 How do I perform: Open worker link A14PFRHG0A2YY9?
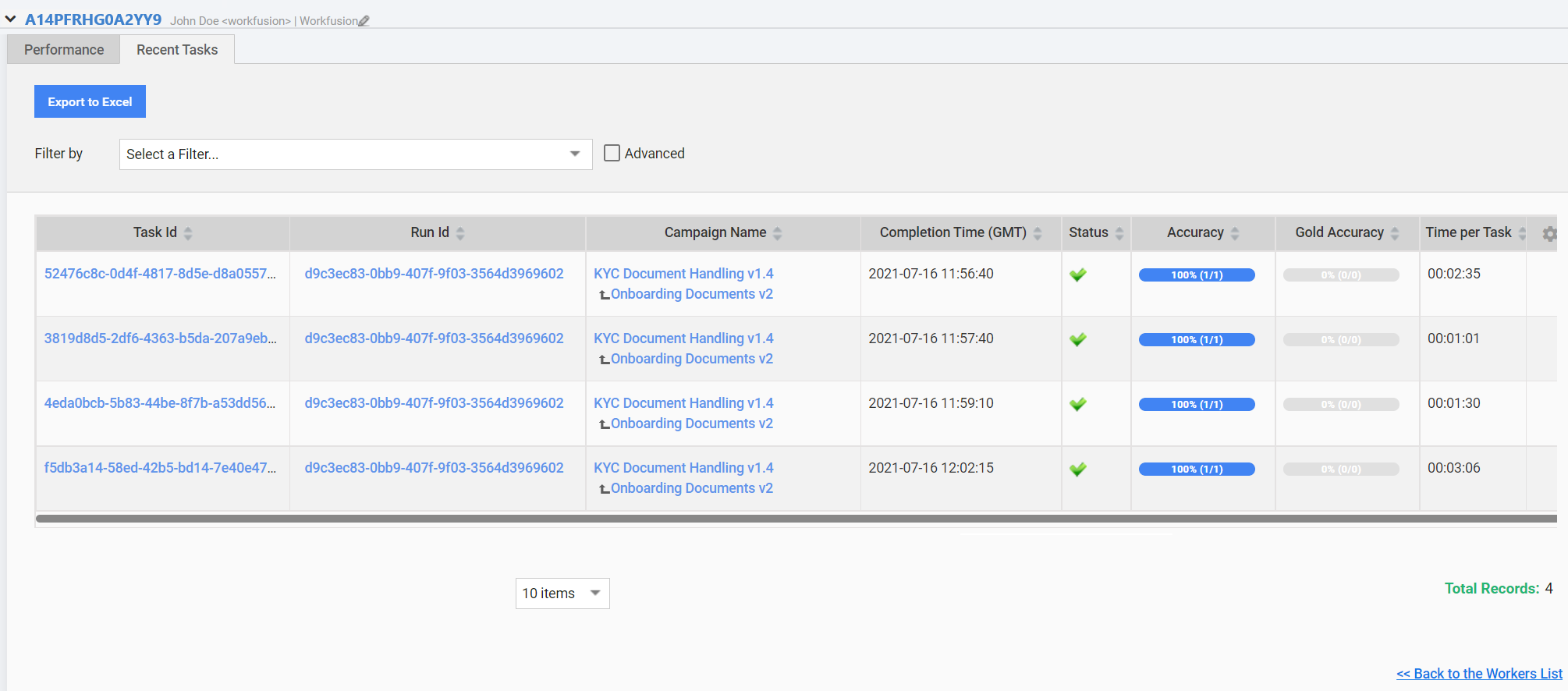coord(94,19)
